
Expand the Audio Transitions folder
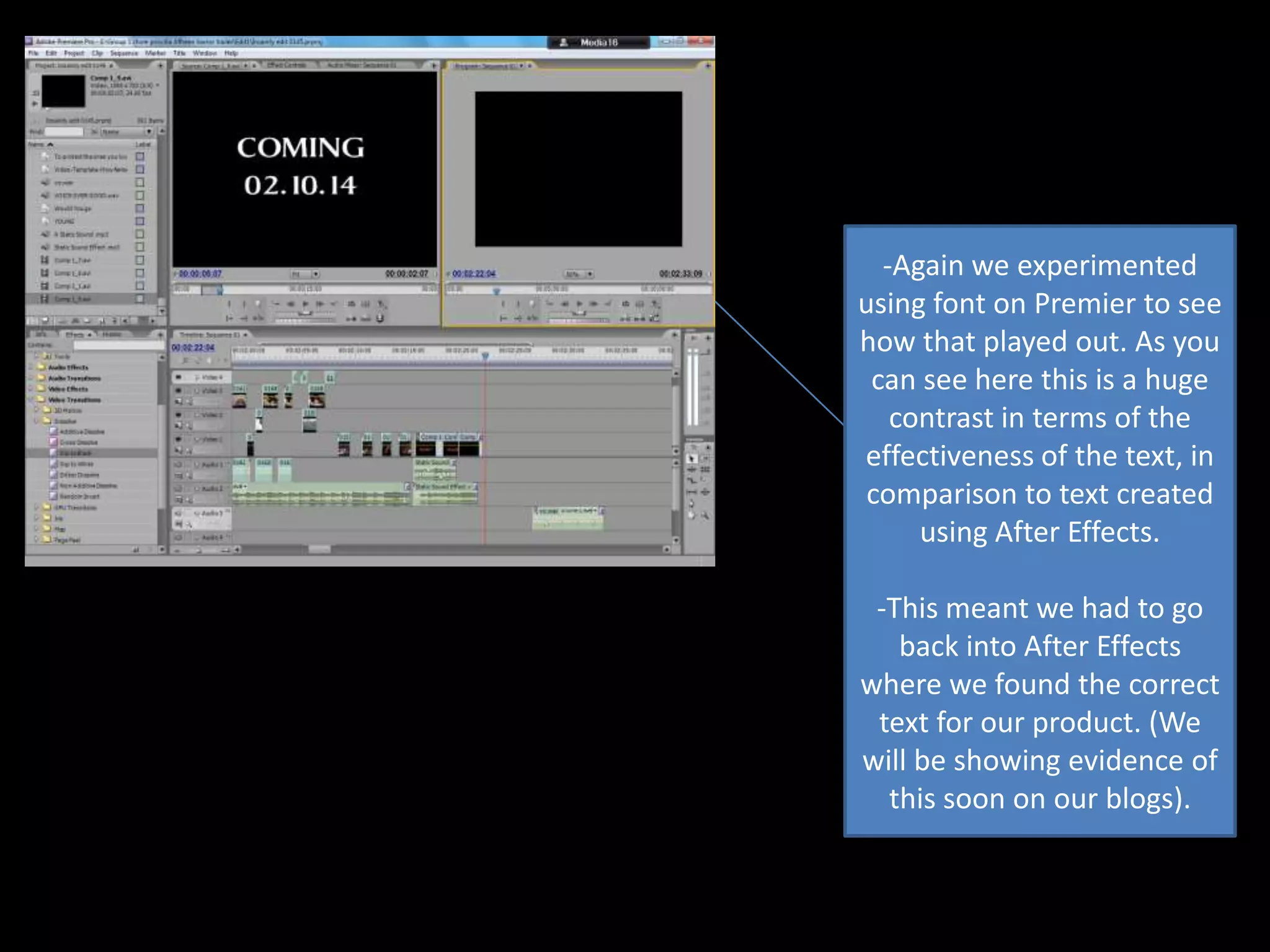click(x=32, y=378)
